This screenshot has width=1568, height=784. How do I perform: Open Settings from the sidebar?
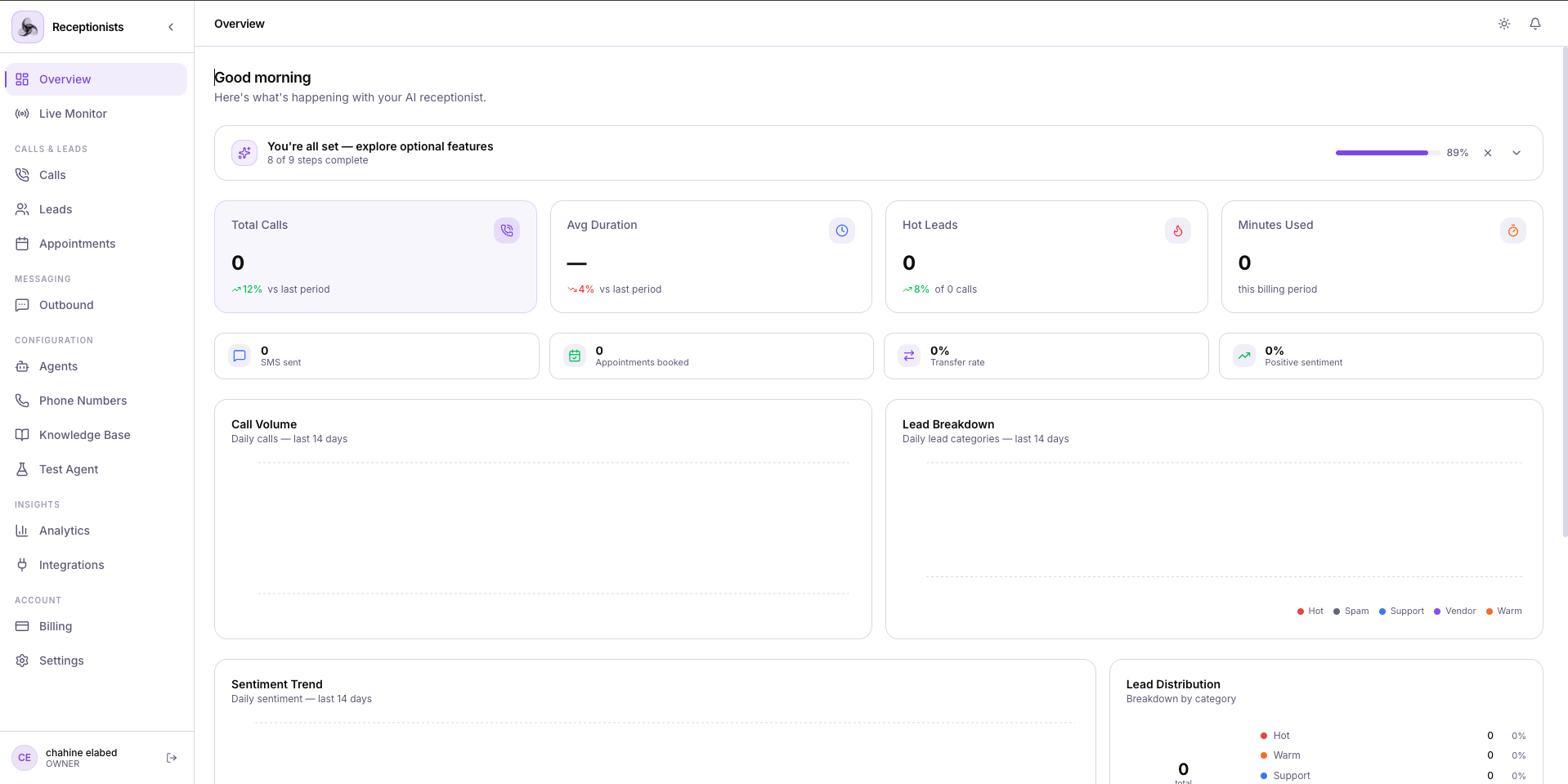coord(61,661)
